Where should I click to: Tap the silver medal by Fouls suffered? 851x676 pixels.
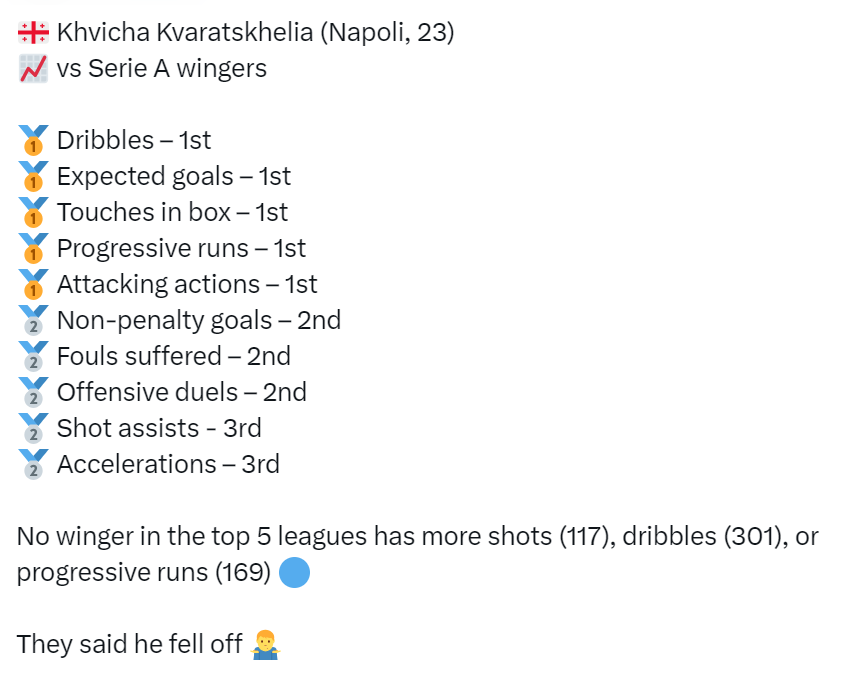(x=33, y=357)
